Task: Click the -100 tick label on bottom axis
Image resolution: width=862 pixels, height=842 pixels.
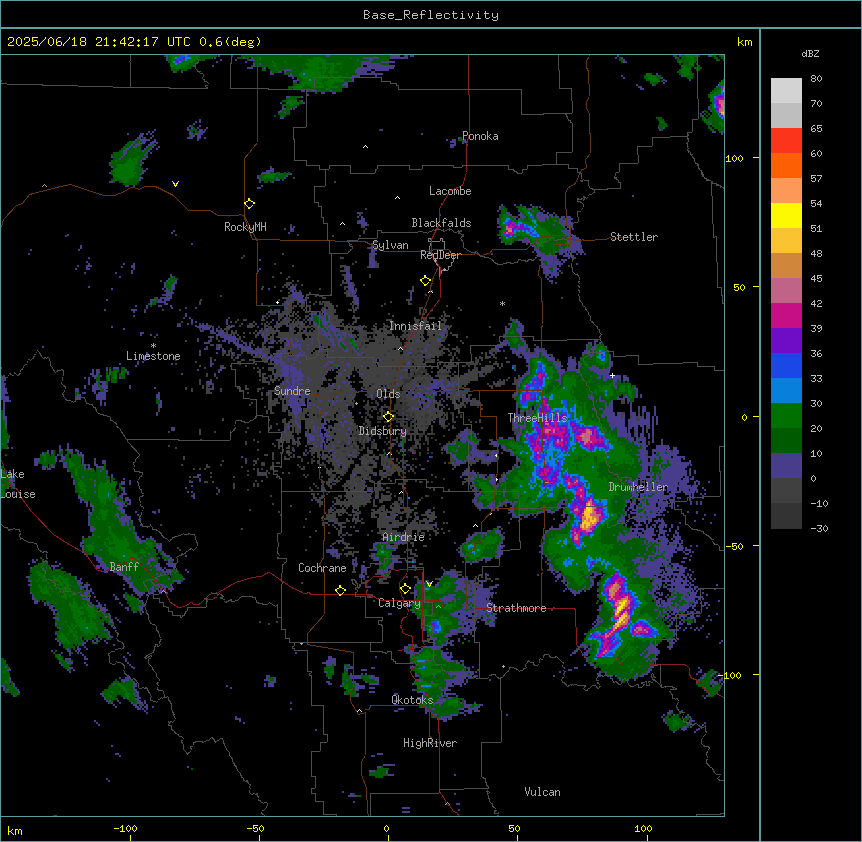Action: pos(125,828)
